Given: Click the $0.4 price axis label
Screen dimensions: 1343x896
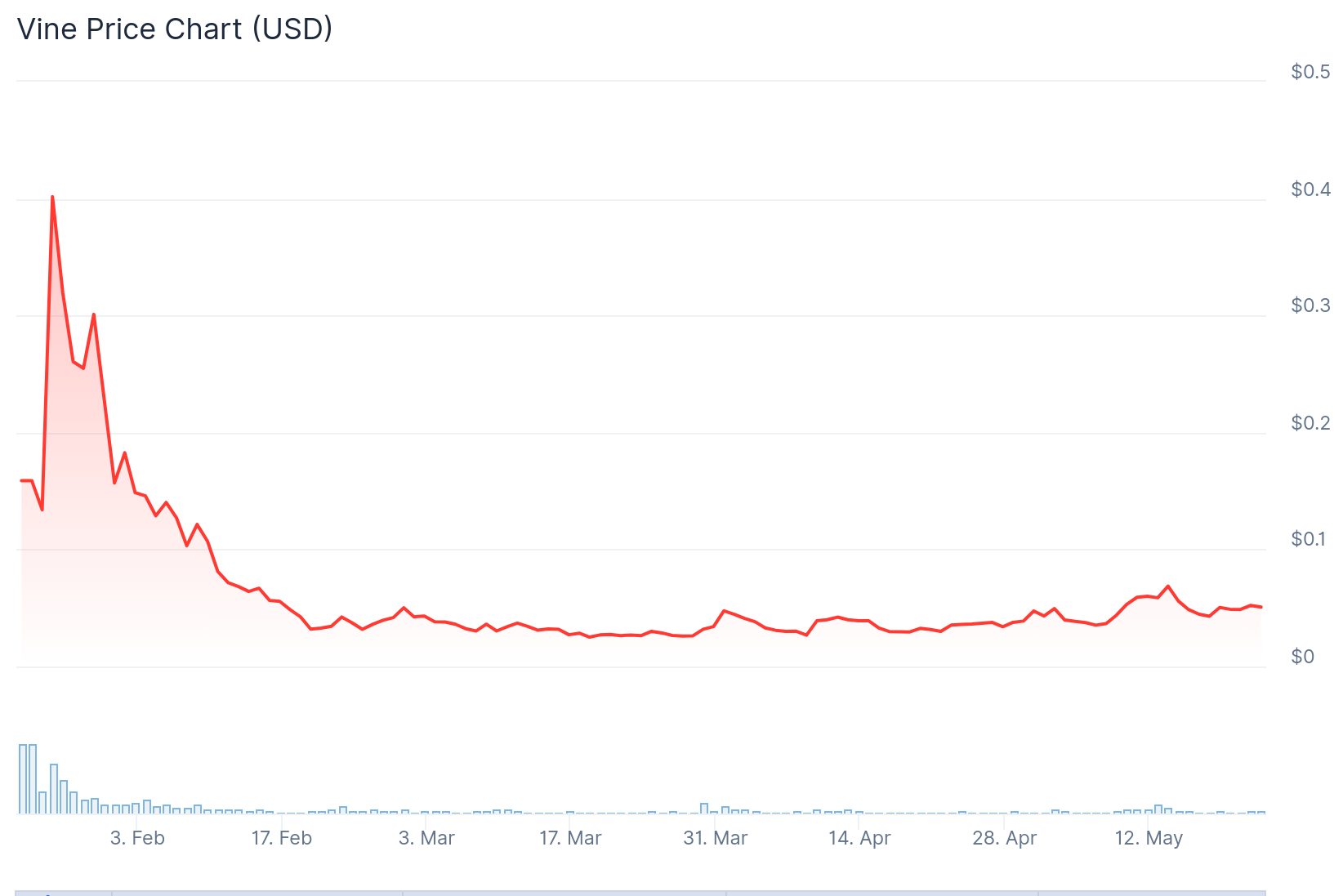Looking at the screenshot, I should [x=1310, y=189].
